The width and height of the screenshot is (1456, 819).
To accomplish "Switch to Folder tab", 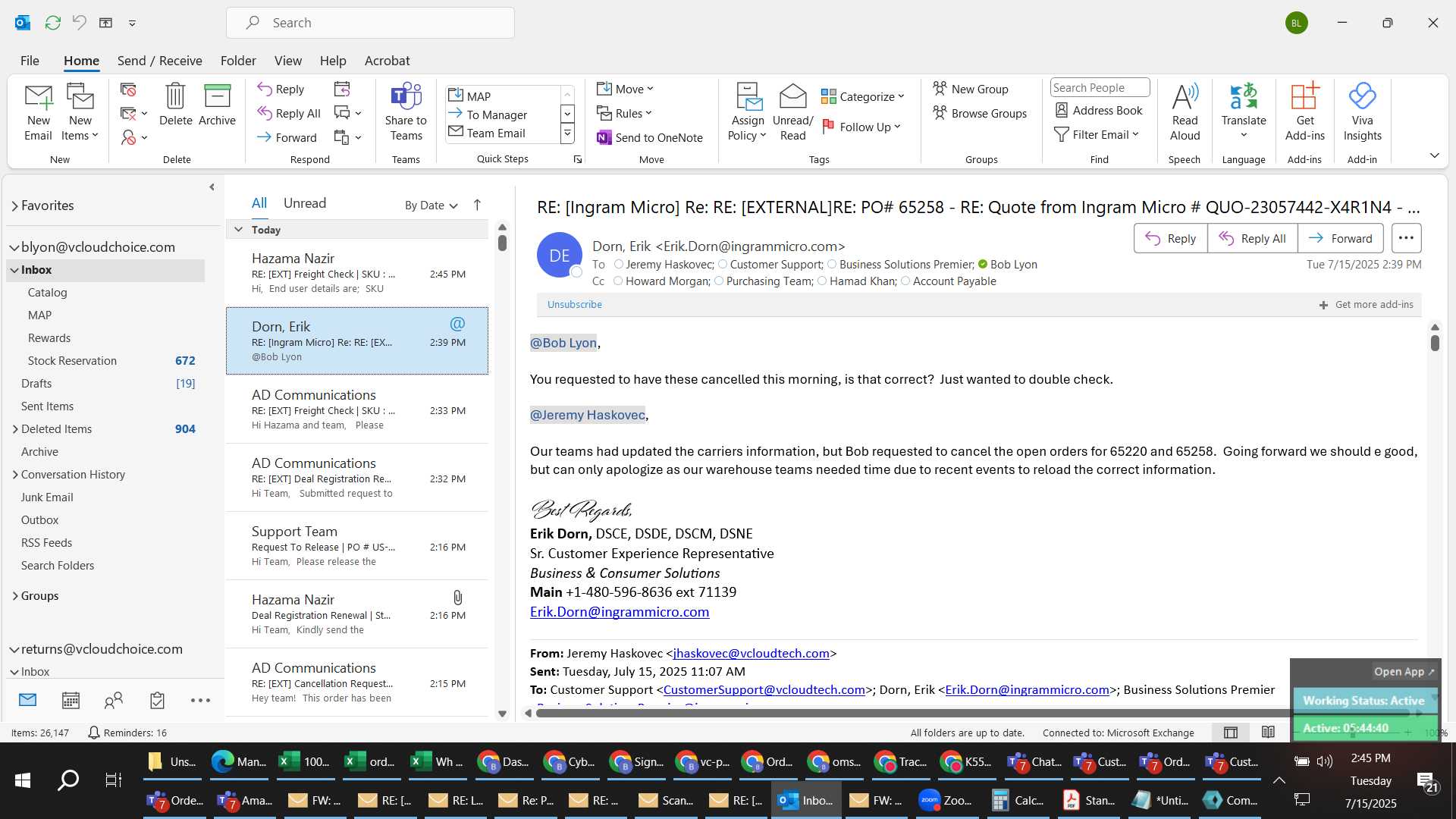I will coord(238,61).
